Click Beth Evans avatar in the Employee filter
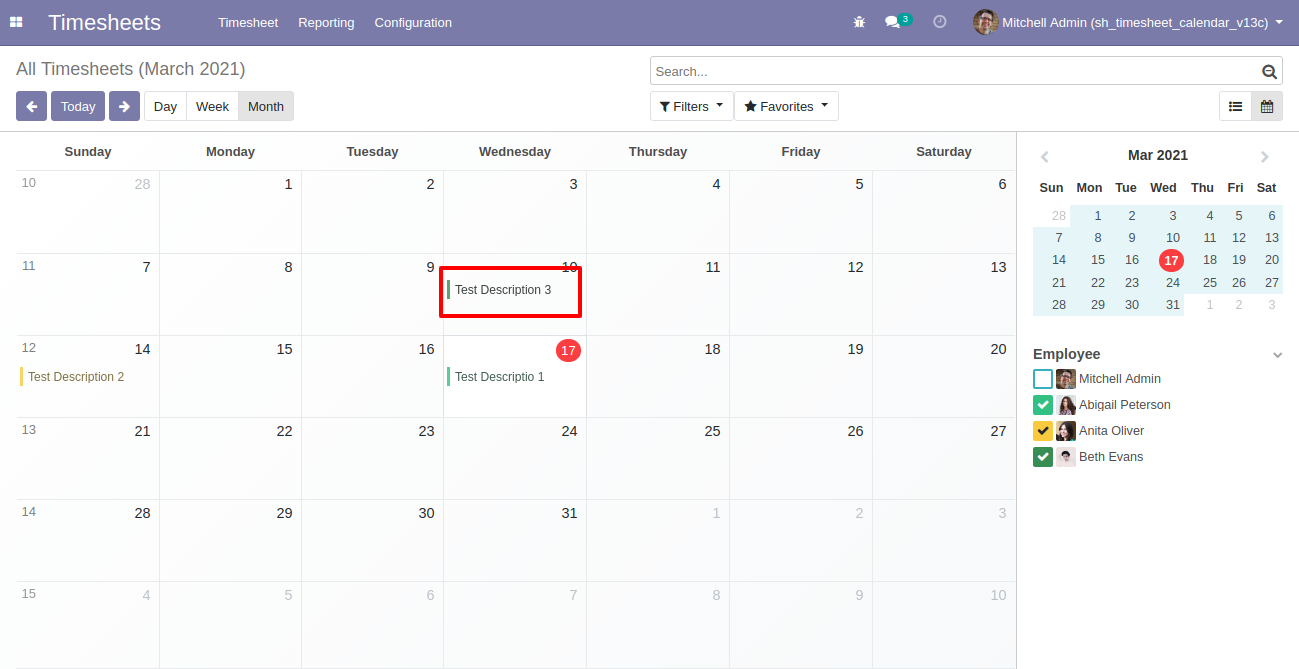The height and width of the screenshot is (669, 1299). (x=1066, y=457)
